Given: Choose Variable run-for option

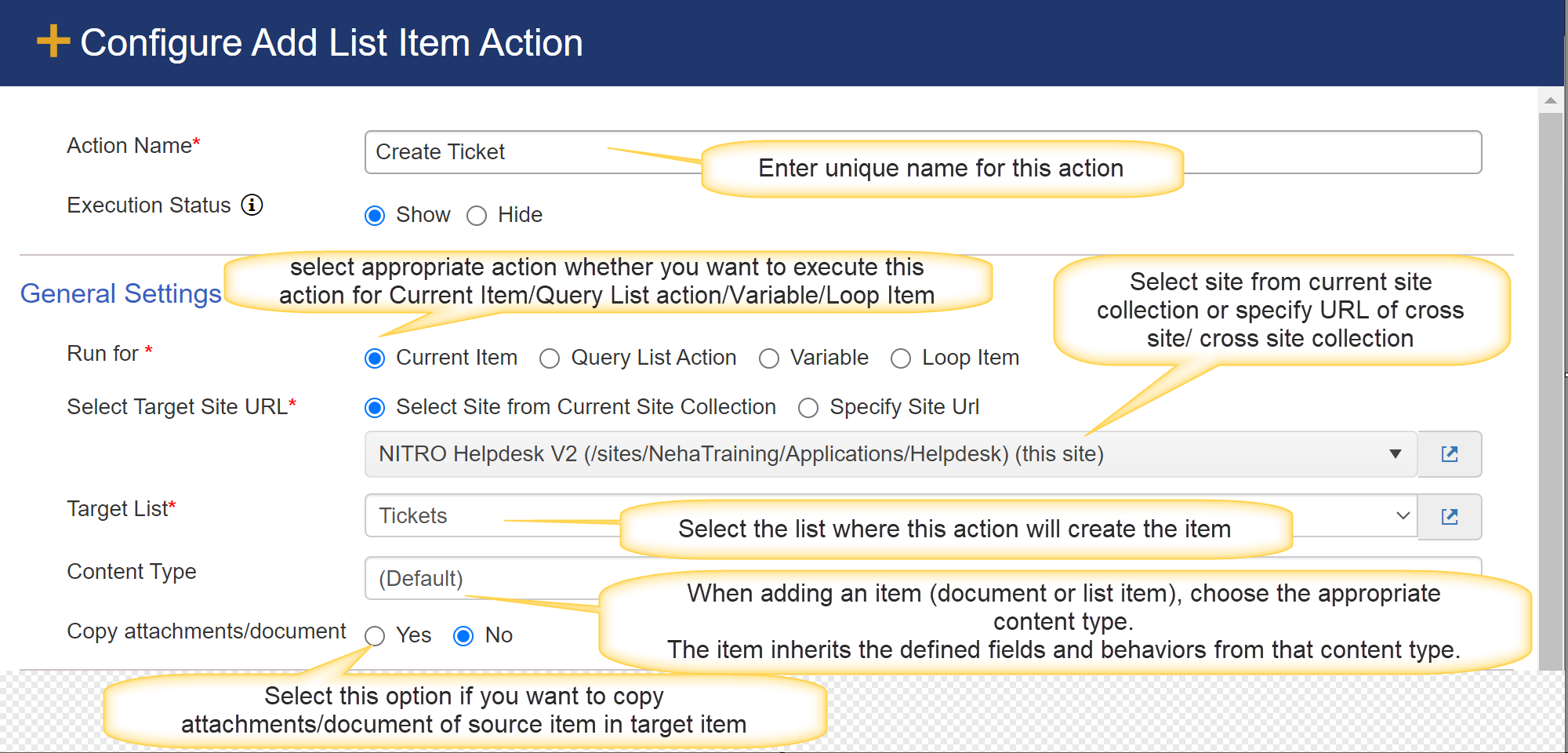Looking at the screenshot, I should 769,358.
